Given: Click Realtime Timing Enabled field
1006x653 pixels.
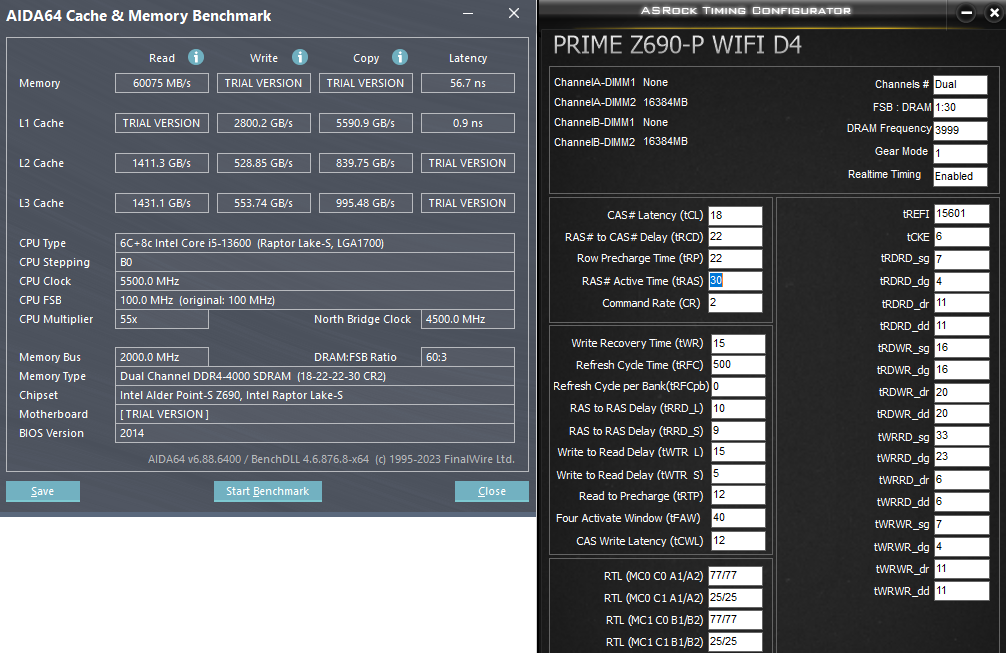Looking at the screenshot, I should (960, 176).
